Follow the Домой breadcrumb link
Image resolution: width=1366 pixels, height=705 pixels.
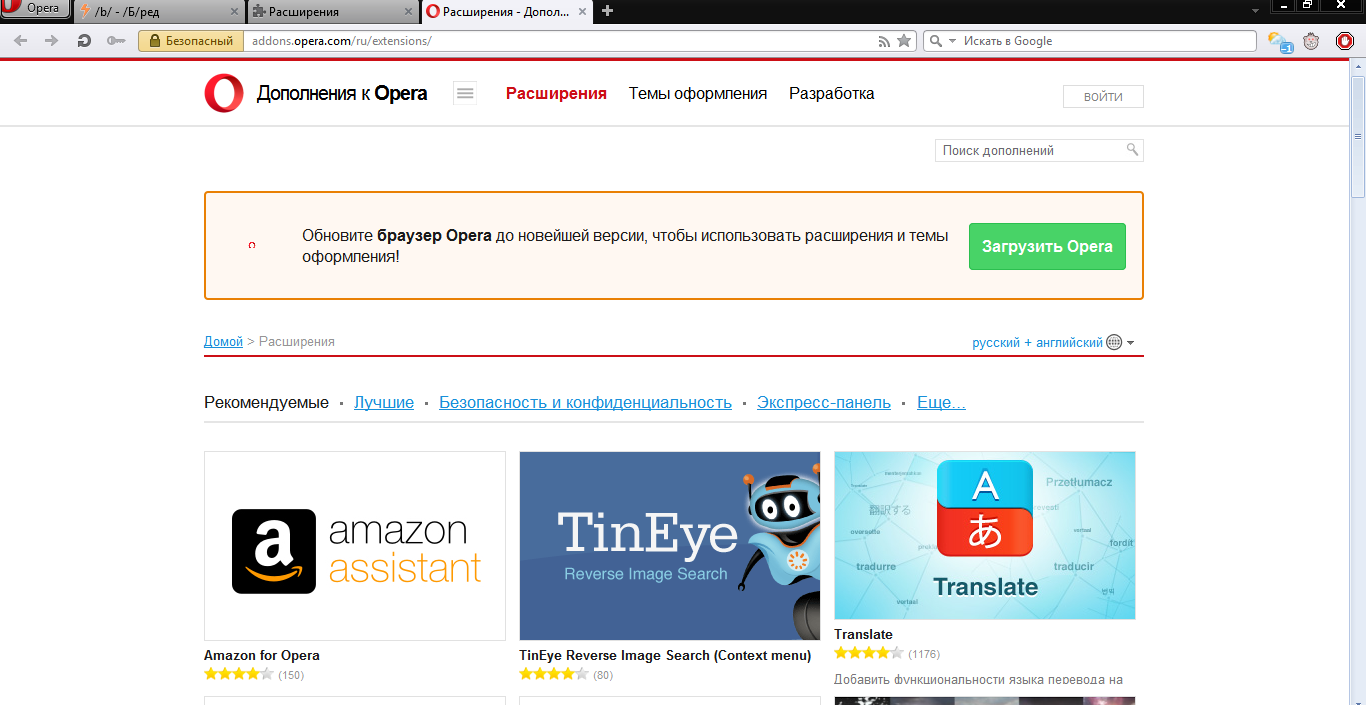[223, 341]
